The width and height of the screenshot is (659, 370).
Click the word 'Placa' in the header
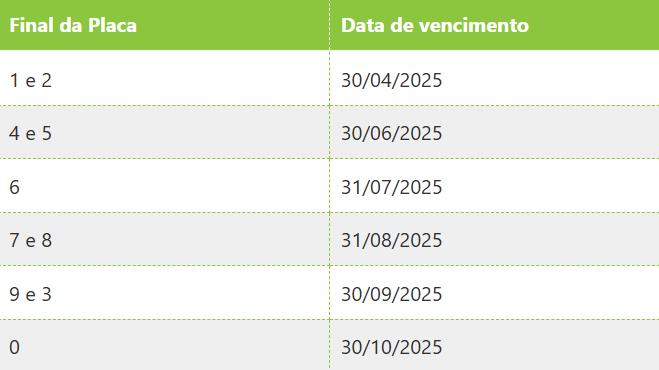point(112,25)
